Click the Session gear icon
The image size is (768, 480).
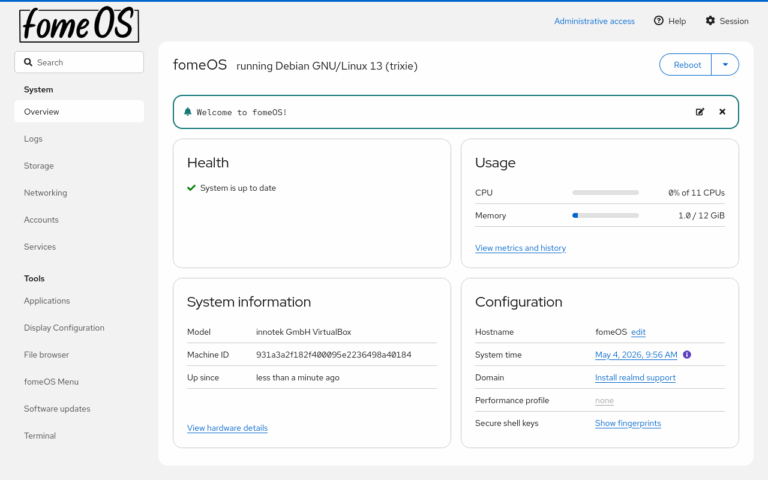[x=710, y=21]
